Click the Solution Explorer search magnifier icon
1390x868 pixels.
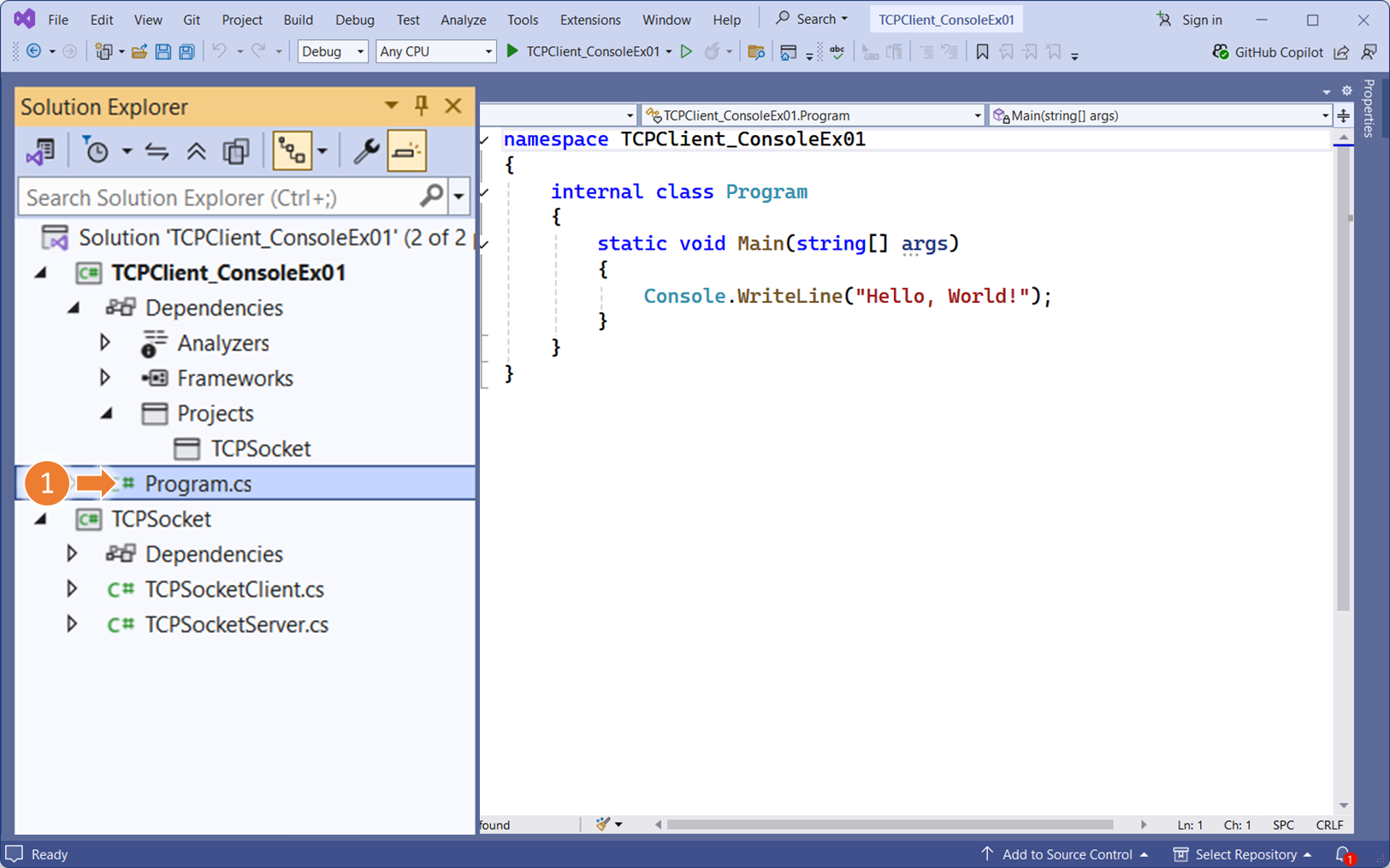[431, 197]
